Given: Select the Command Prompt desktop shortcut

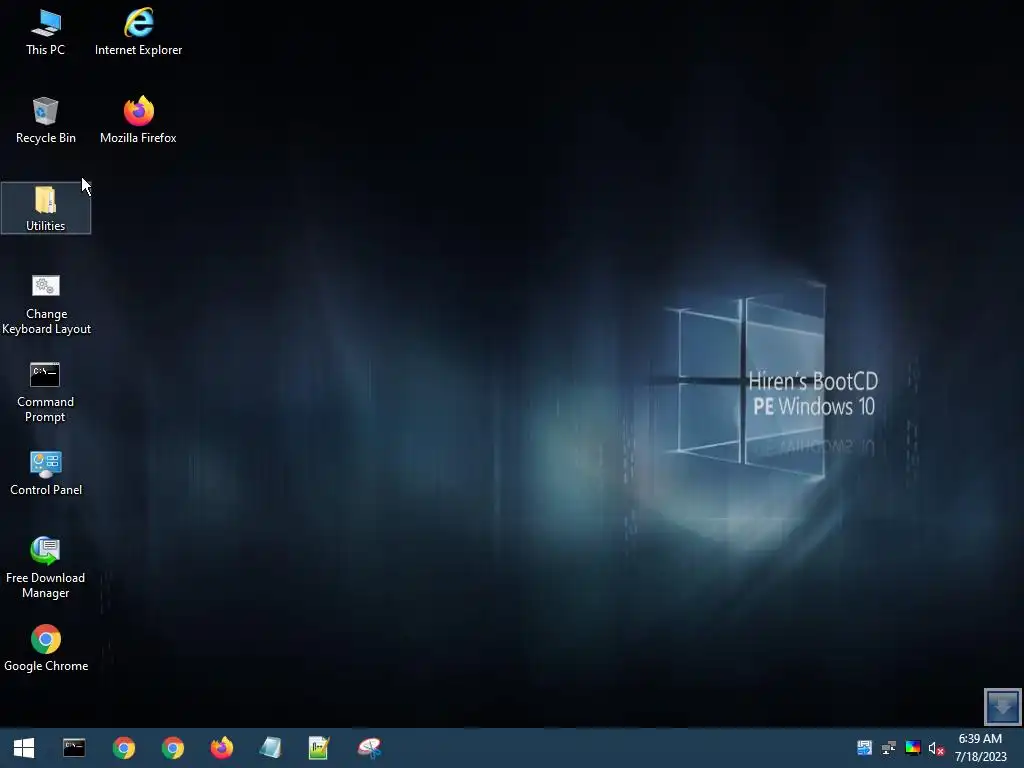Looking at the screenshot, I should point(45,392).
